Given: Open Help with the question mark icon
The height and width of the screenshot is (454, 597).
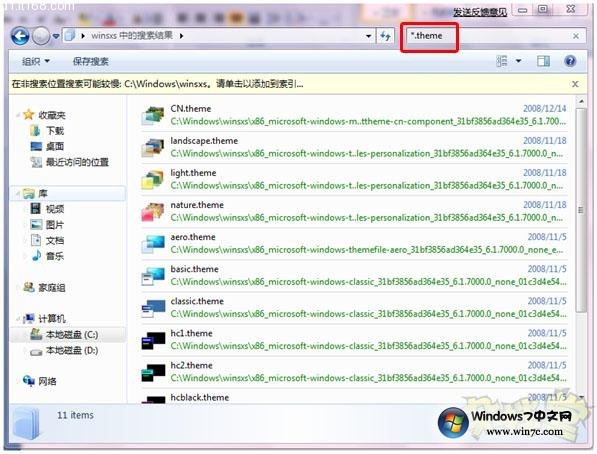Looking at the screenshot, I should click(x=570, y=61).
